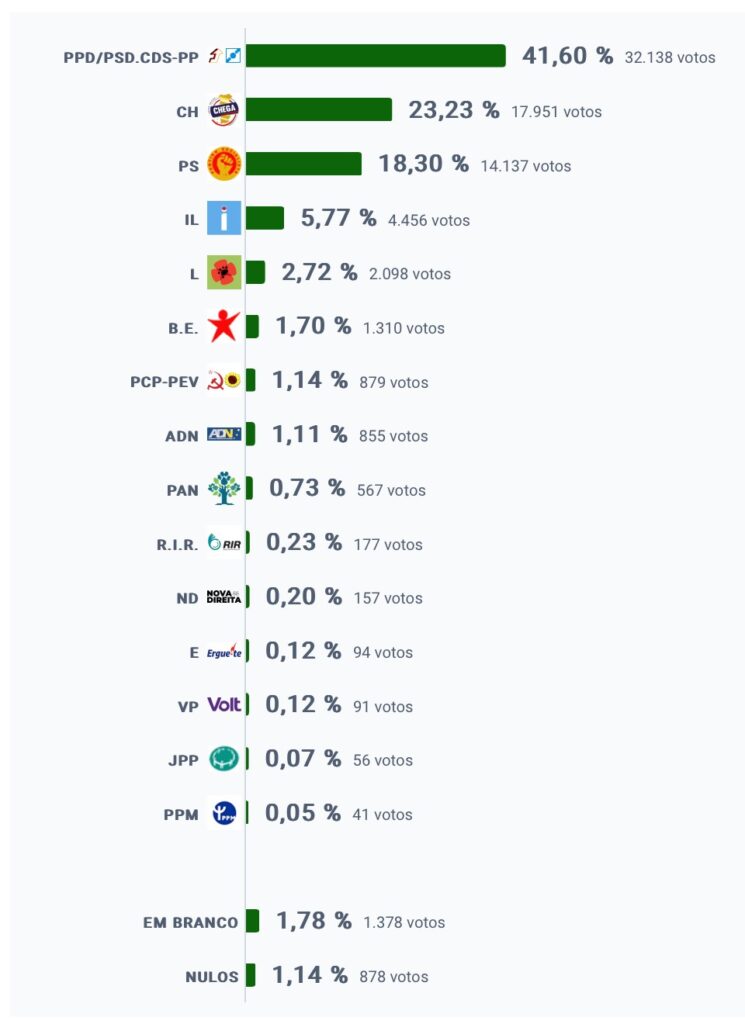Click the JPP green circle logo

point(223,759)
